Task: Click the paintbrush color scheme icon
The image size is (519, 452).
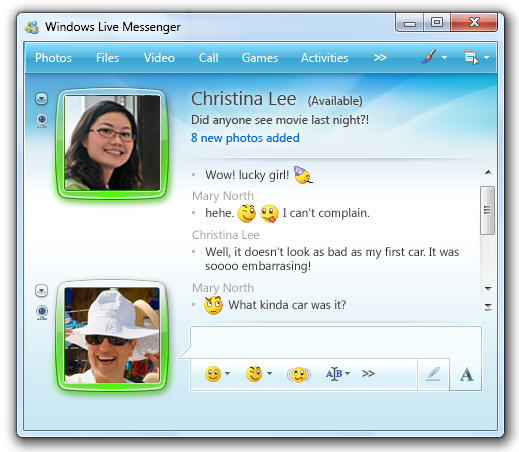Action: click(x=428, y=57)
